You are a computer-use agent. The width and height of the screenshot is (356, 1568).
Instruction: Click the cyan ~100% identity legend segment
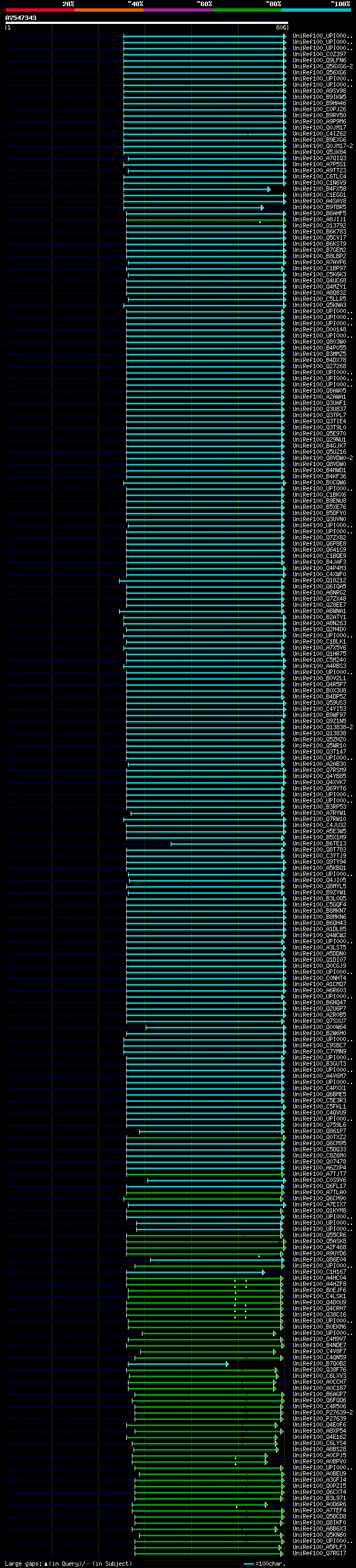(316, 10)
